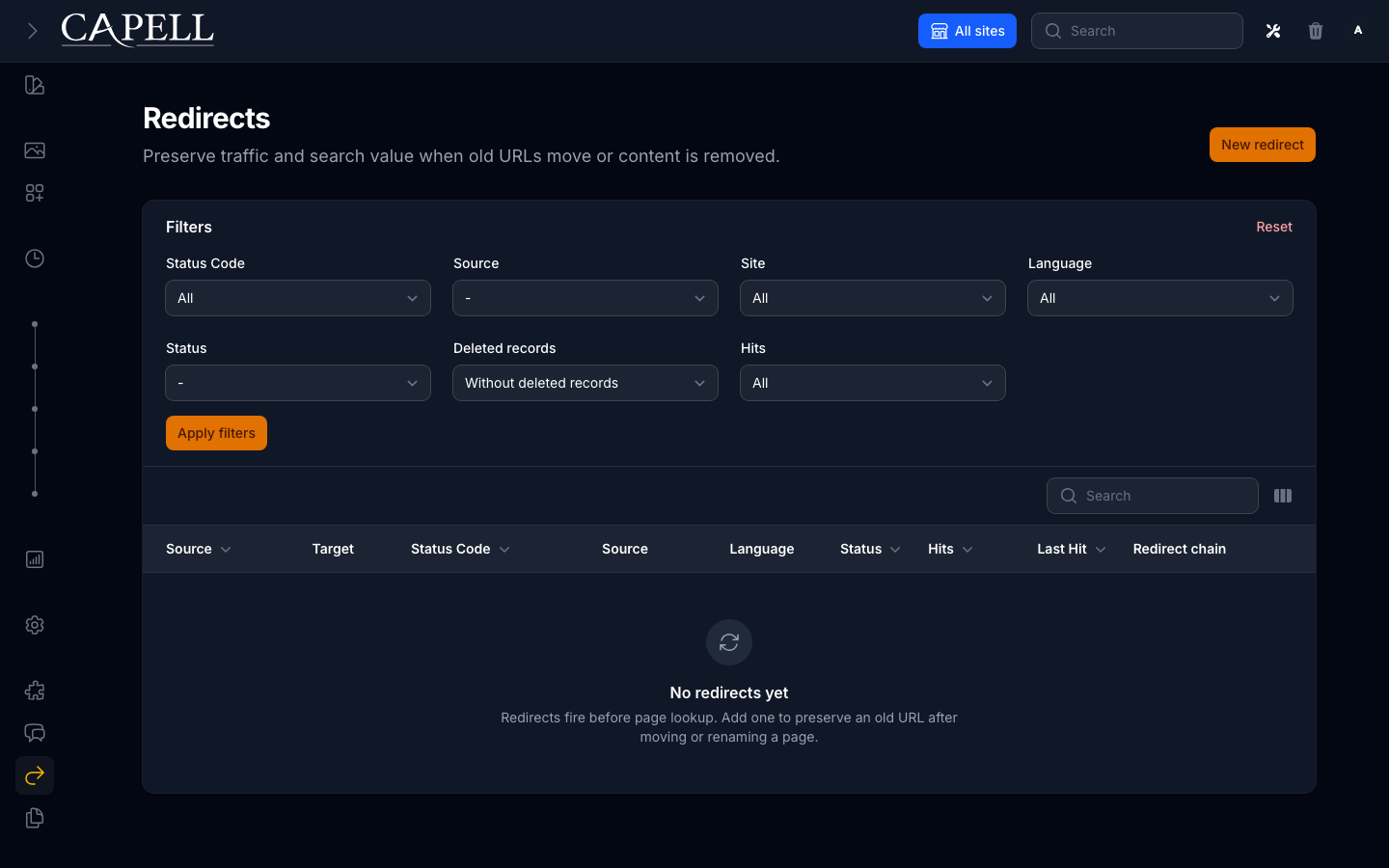Open the bar chart analytics icon in the sidebar

click(35, 559)
